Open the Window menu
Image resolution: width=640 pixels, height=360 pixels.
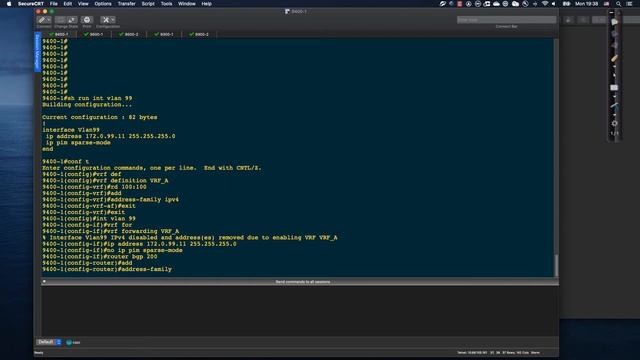pos(187,4)
